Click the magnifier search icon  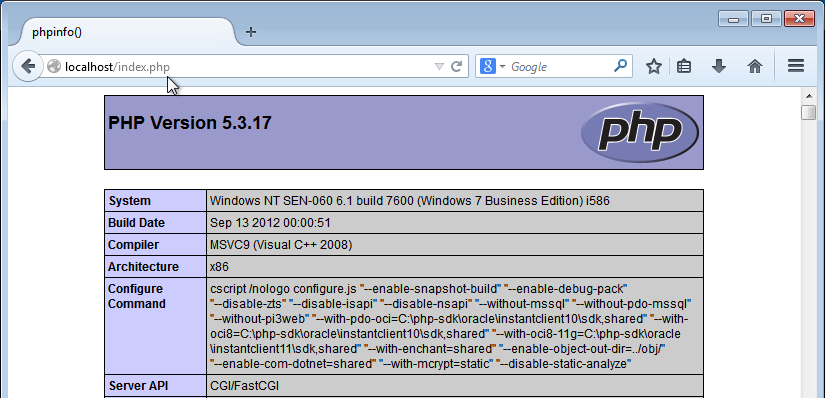[x=620, y=66]
